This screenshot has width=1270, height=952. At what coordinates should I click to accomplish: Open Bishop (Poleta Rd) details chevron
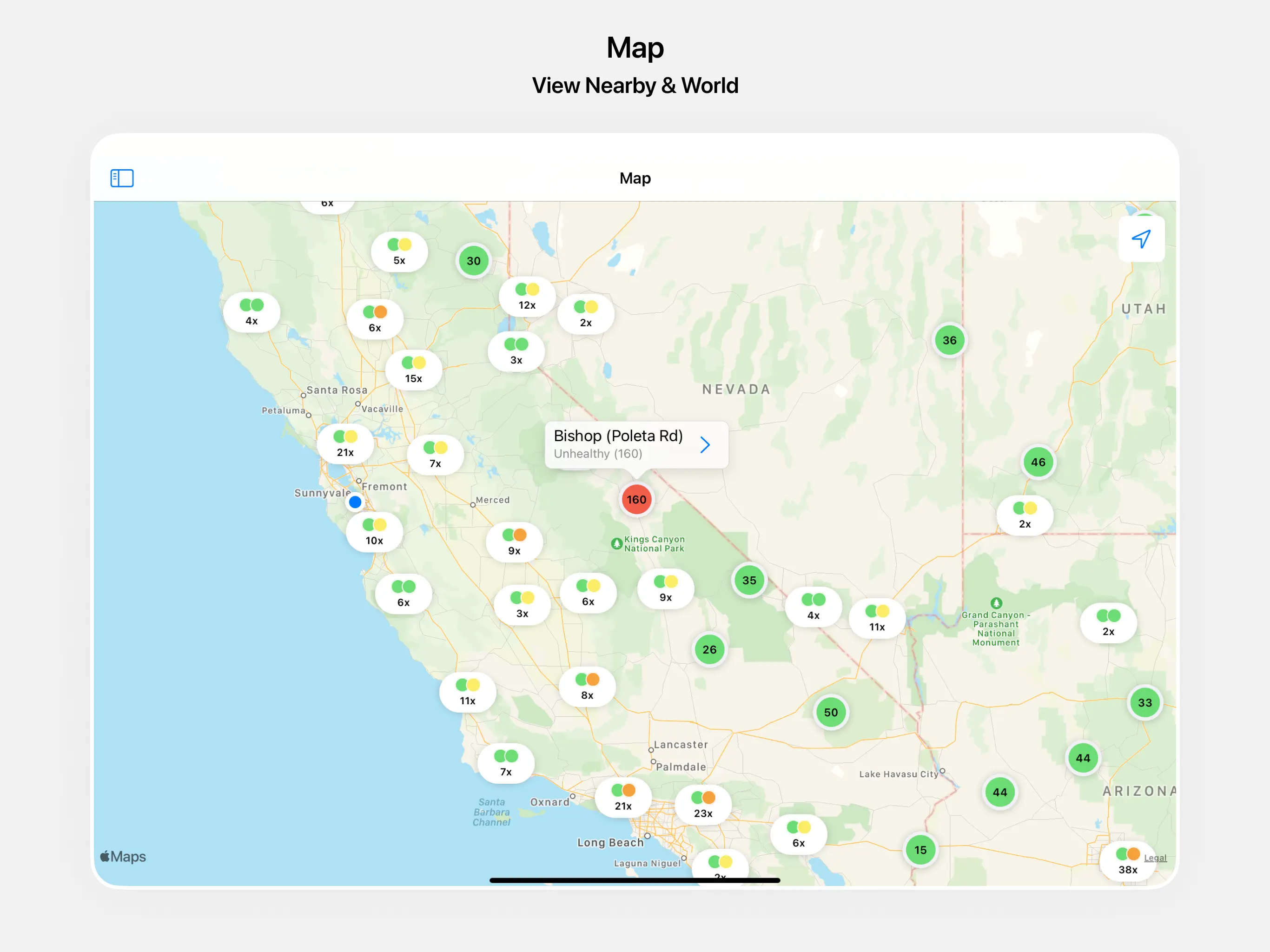click(705, 444)
